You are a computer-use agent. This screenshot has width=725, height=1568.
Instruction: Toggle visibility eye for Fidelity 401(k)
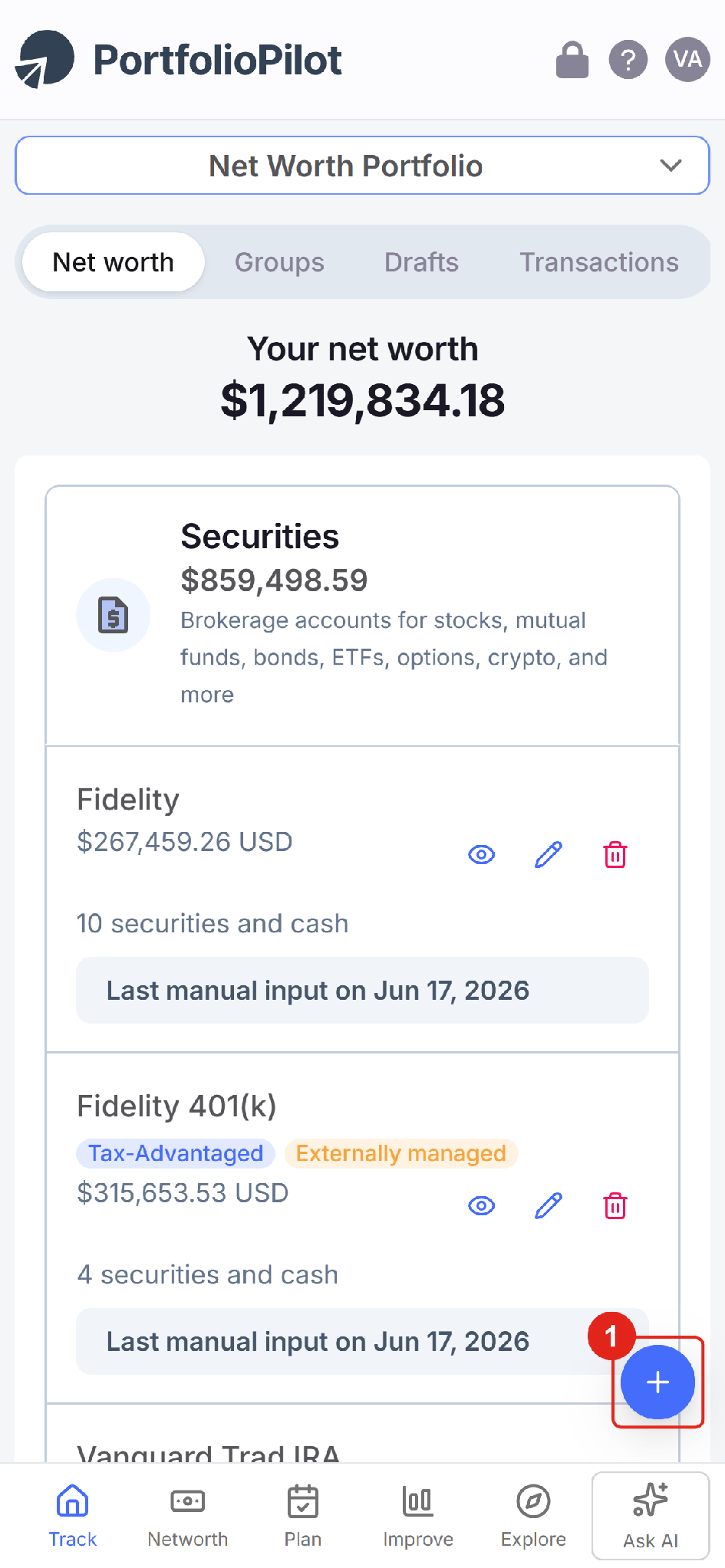[x=482, y=1205]
